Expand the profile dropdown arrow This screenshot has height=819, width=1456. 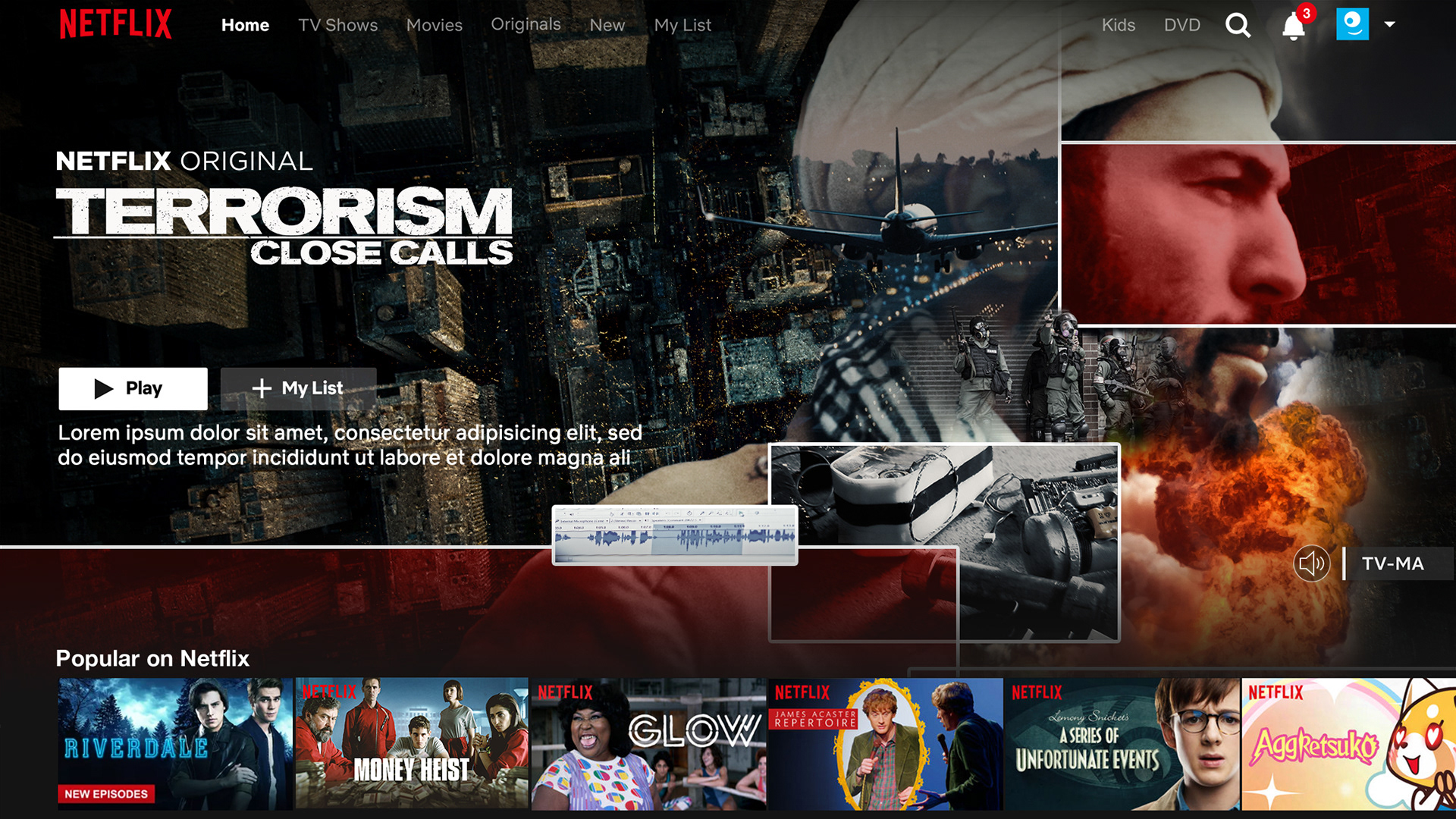pos(1389,24)
